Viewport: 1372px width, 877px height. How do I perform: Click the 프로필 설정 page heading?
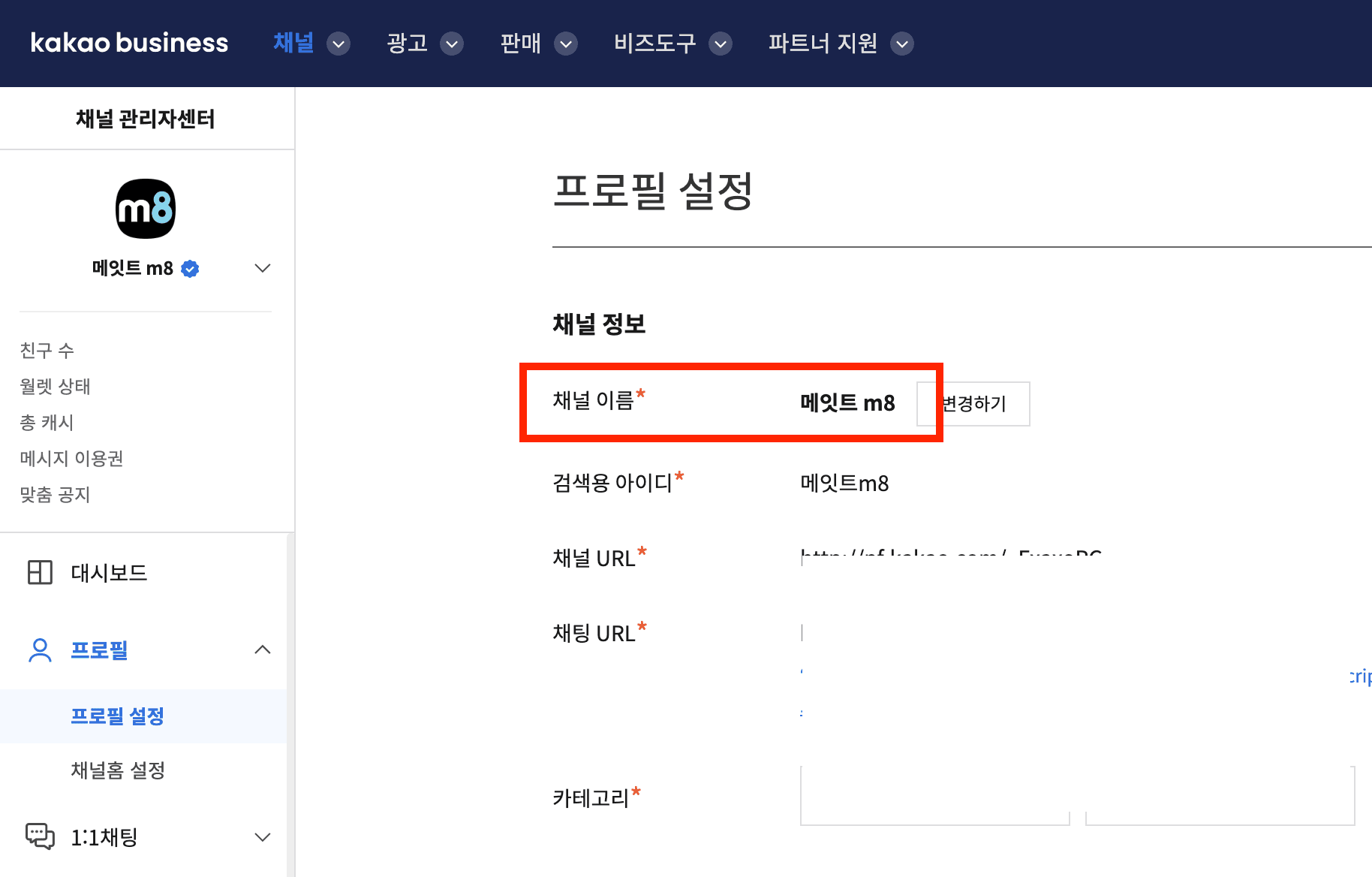[653, 191]
